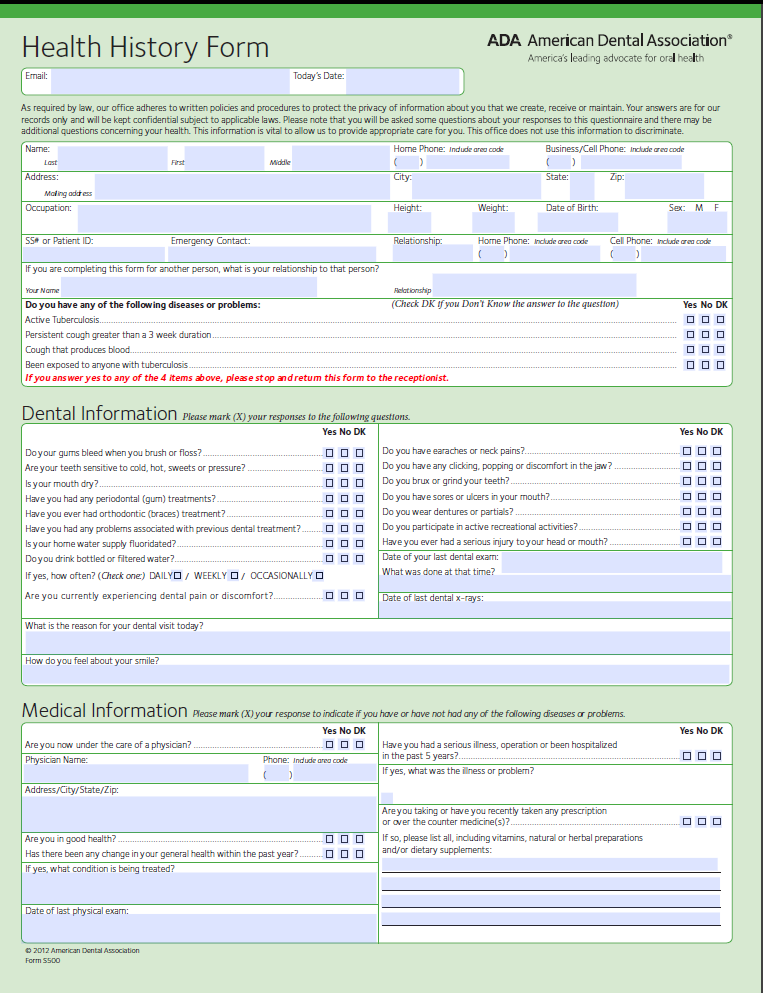The width and height of the screenshot is (763, 993).
Task: Check Yes for under care of physician
Action: pos(329,745)
